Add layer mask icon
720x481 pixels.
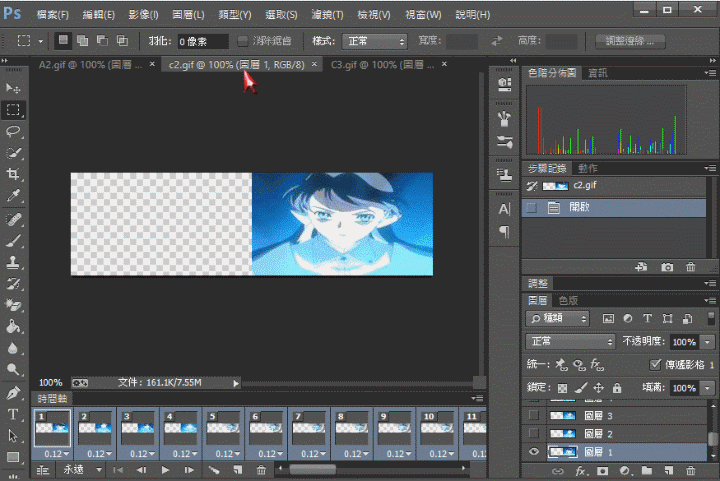coord(602,470)
